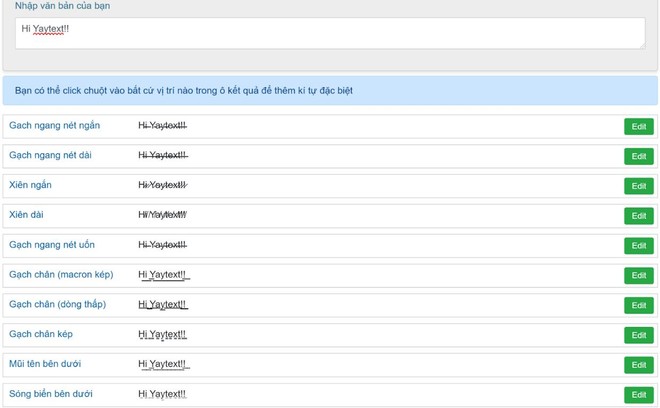Click result text in Mũi tên bên dưới row

point(164,365)
